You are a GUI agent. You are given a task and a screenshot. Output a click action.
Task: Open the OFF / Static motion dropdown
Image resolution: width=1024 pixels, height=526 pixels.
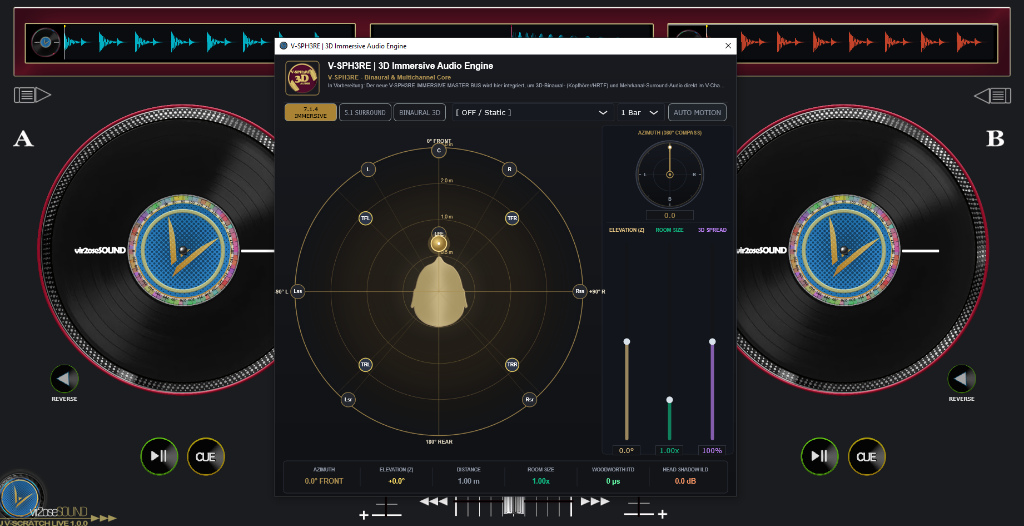tap(532, 112)
